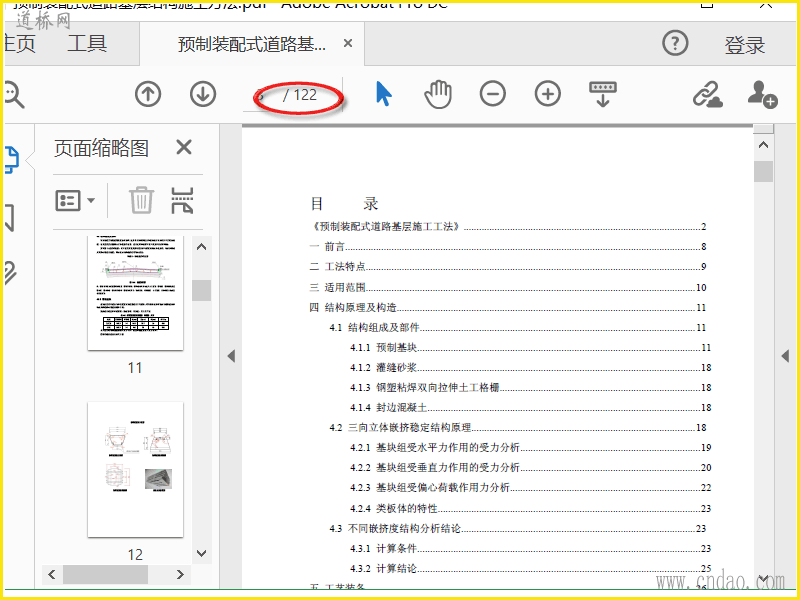Click the document vertical scrollbar thumb
The width and height of the screenshot is (800, 600).
click(x=763, y=171)
